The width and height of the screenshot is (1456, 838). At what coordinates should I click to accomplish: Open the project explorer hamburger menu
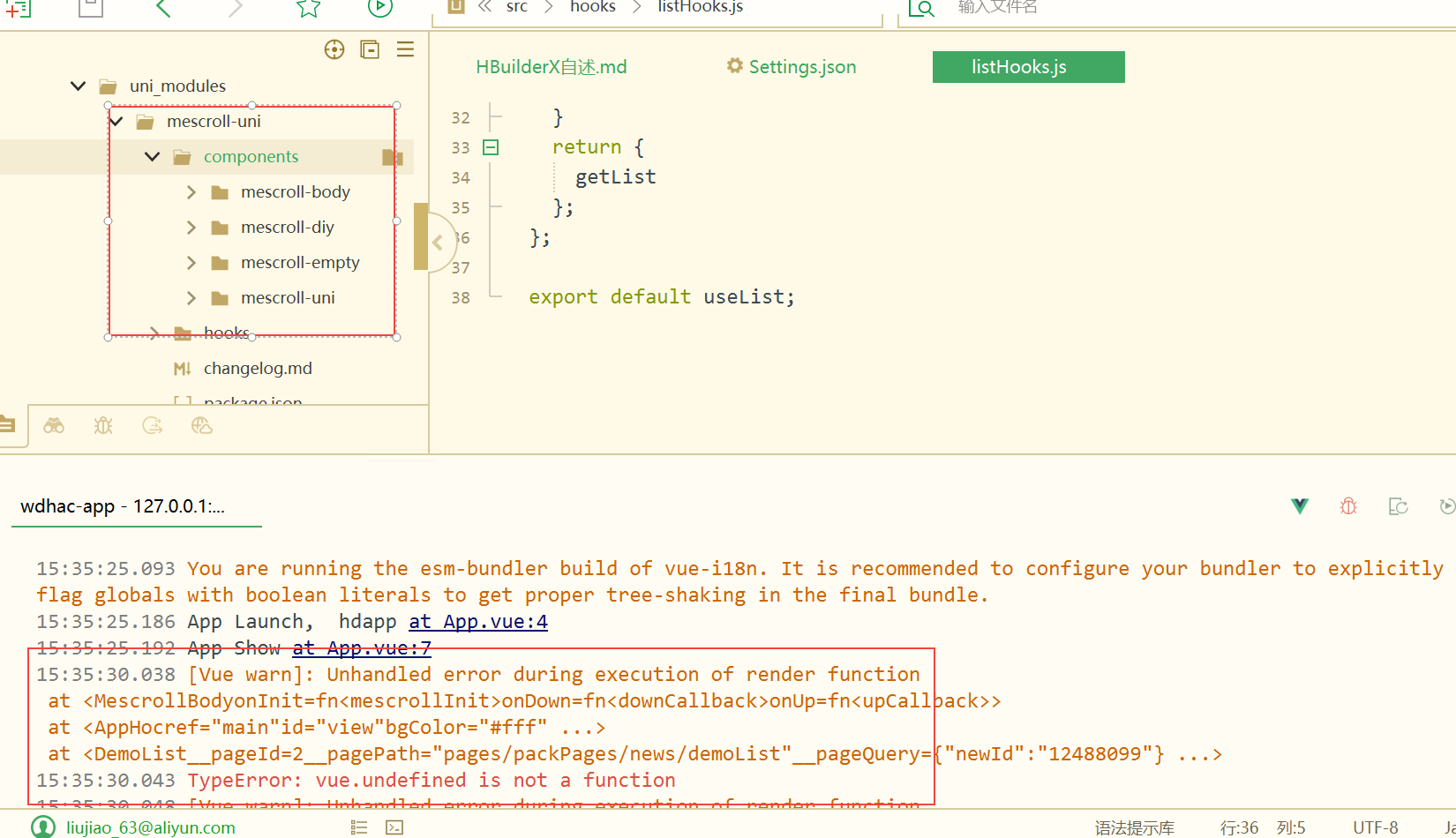[405, 49]
